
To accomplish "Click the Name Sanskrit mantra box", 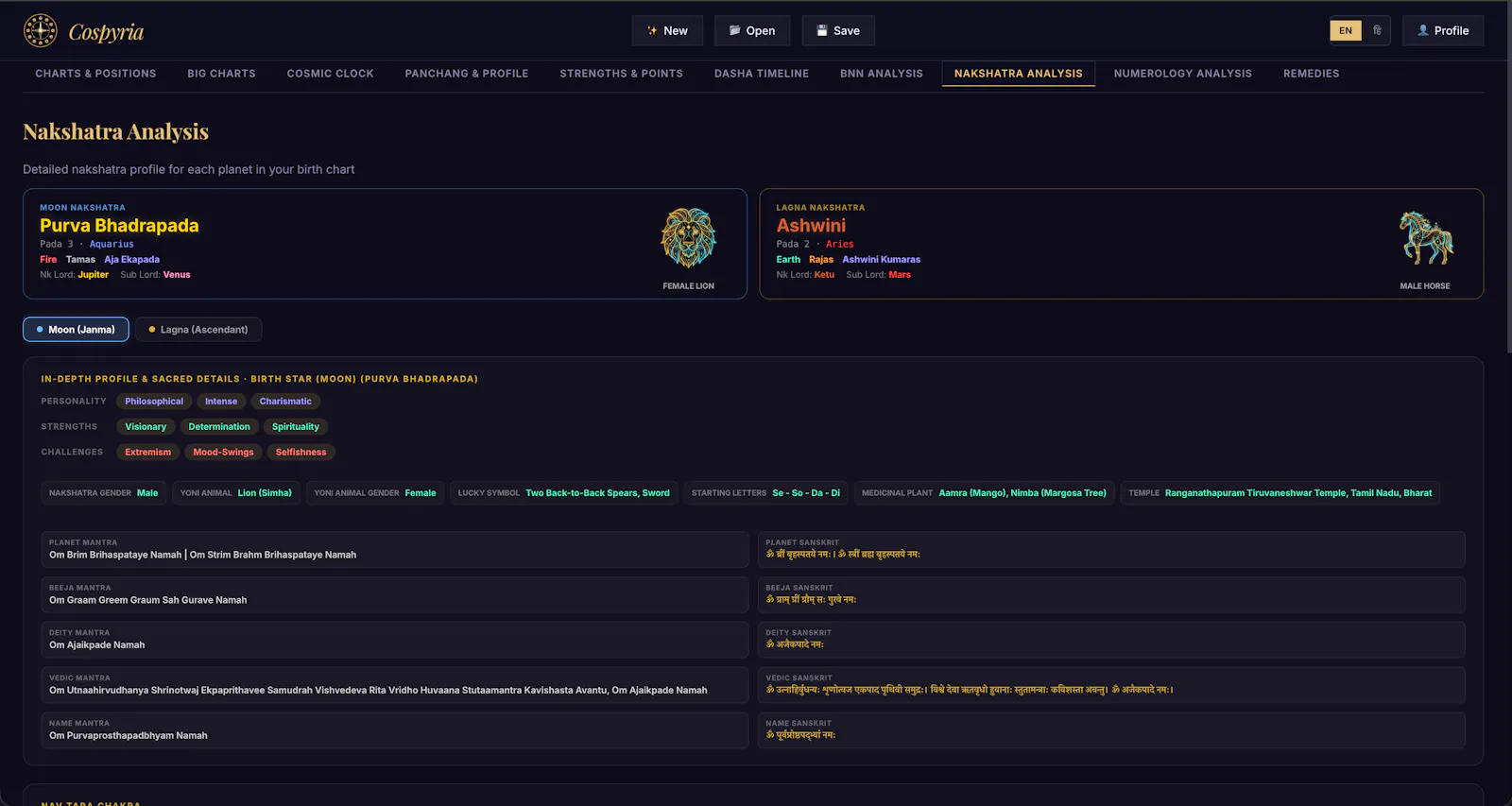I will (x=1111, y=730).
